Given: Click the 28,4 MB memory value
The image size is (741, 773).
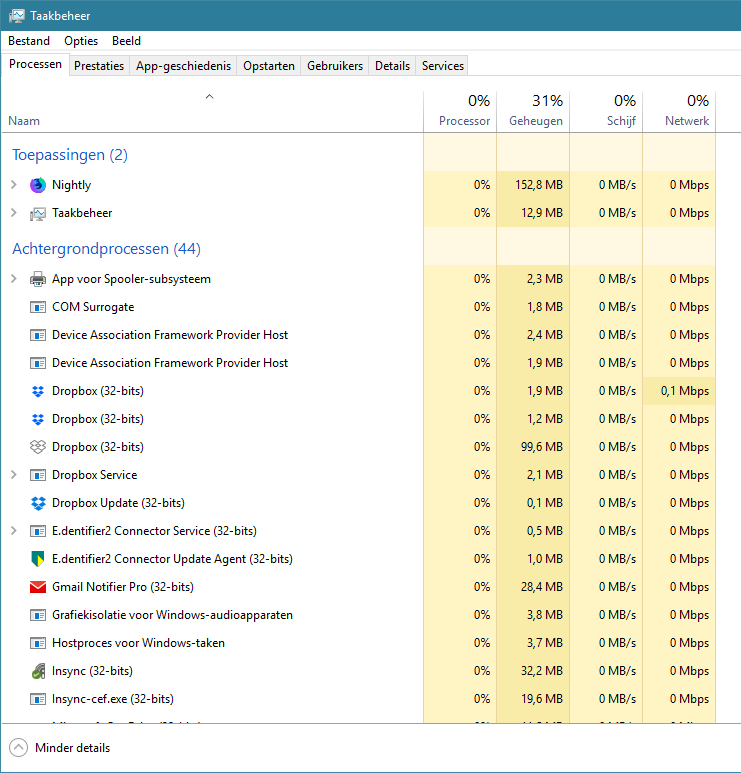Looking at the screenshot, I should [x=542, y=587].
